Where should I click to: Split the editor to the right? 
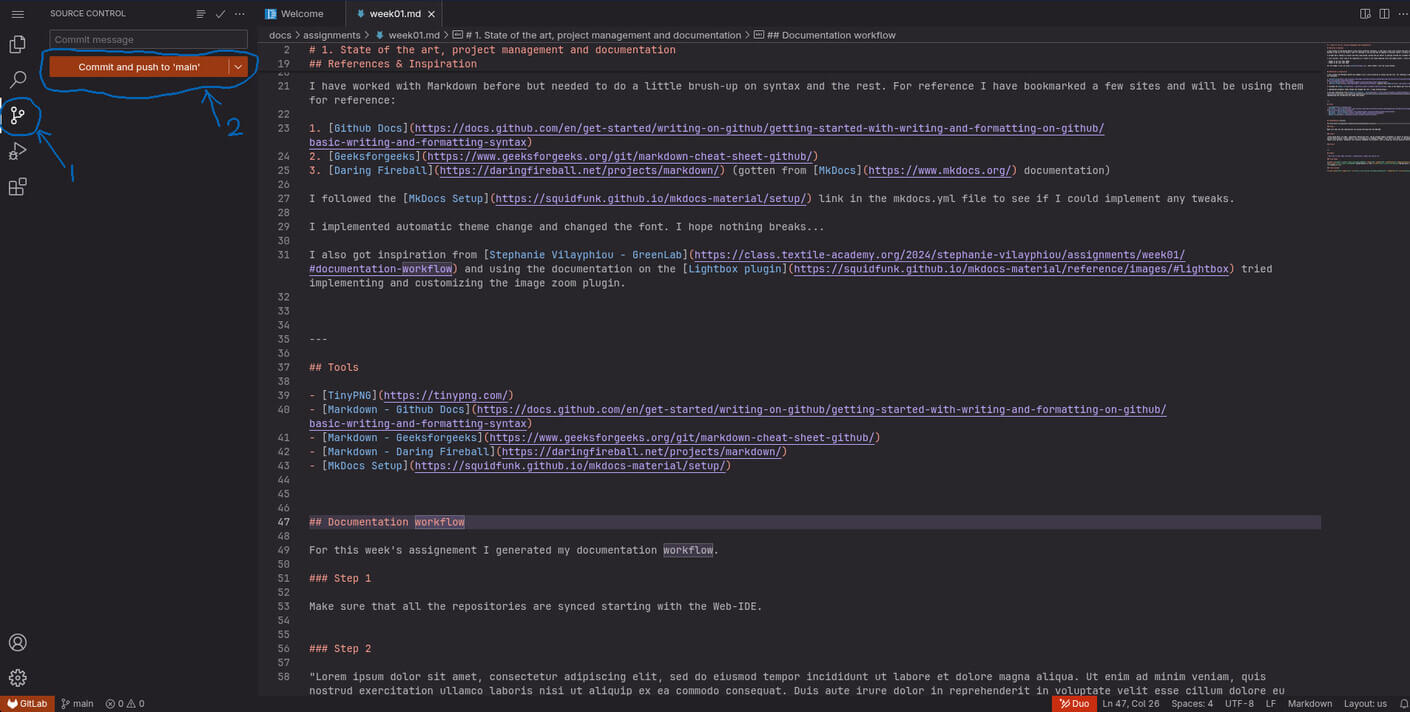pyautogui.click(x=1384, y=14)
